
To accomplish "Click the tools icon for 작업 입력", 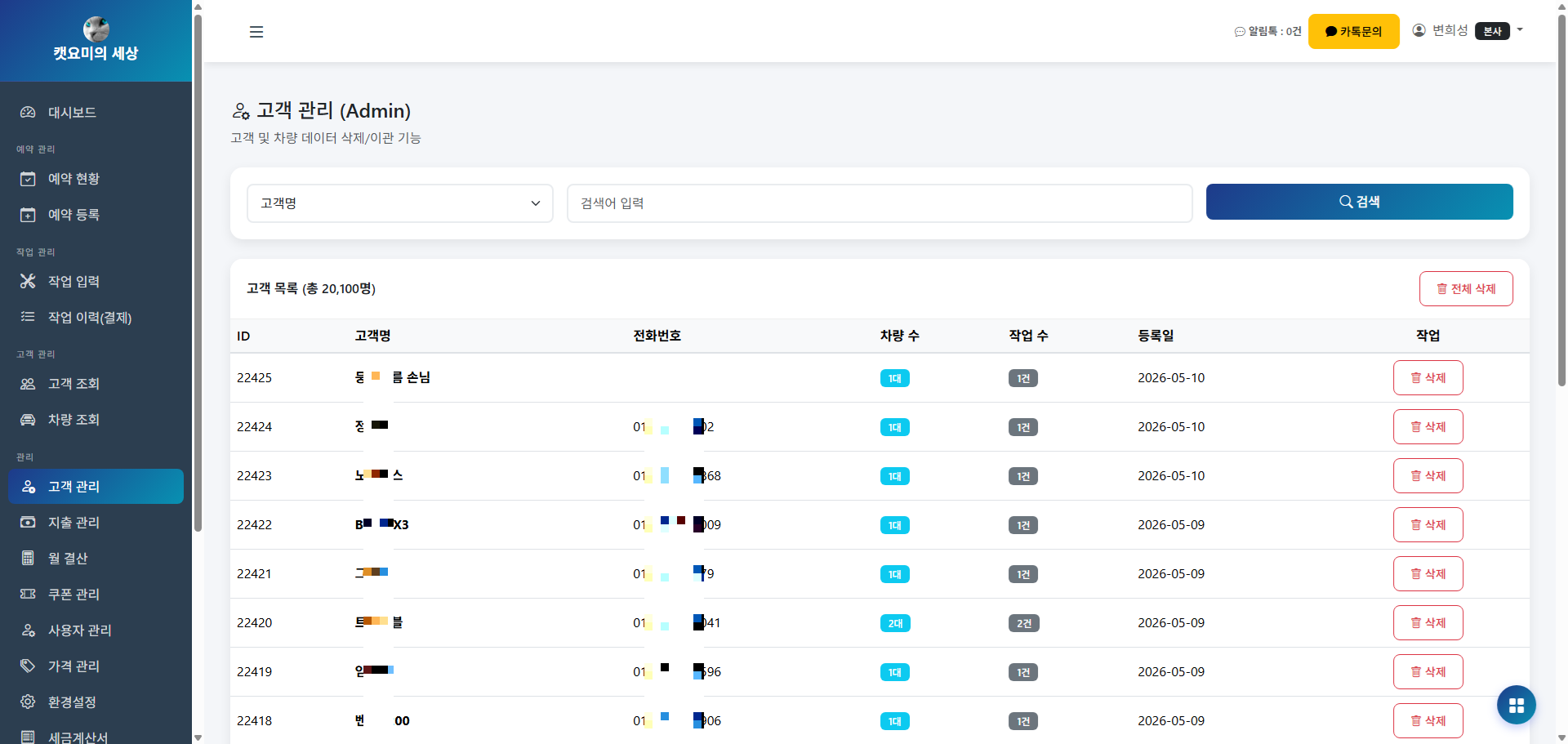I will coord(28,282).
